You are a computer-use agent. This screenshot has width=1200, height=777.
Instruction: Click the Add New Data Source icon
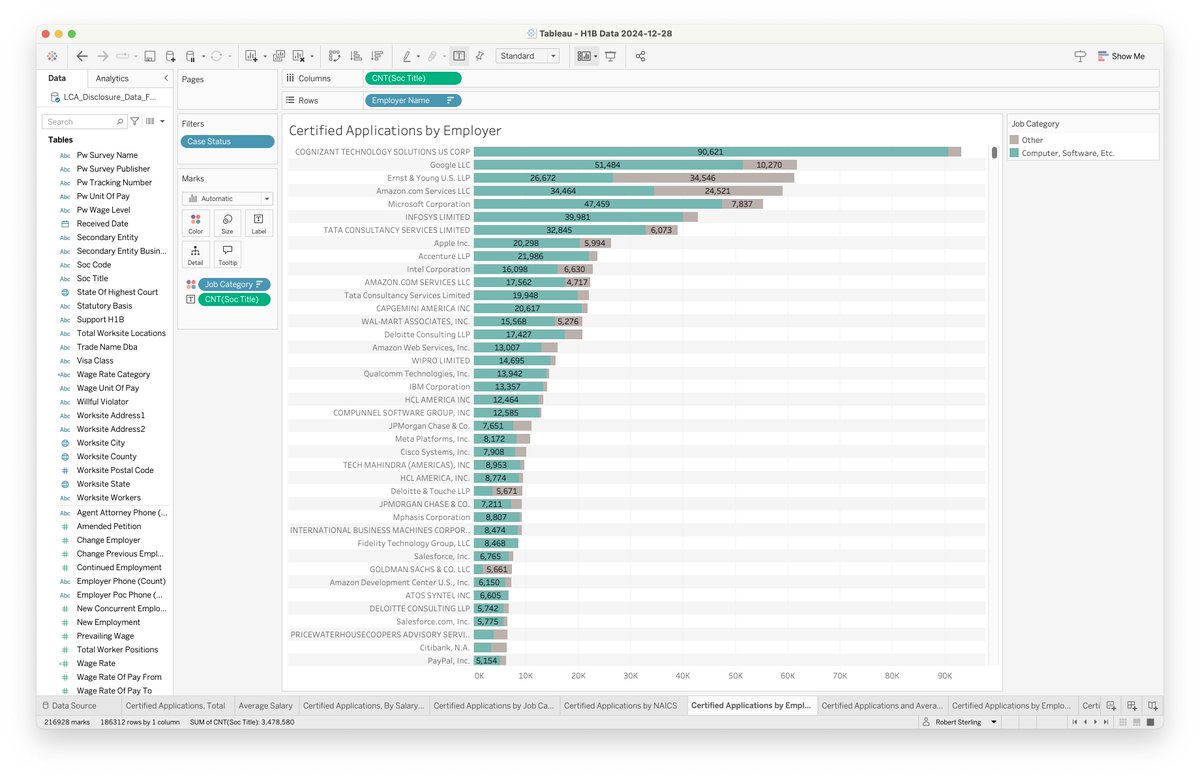[x=170, y=57]
